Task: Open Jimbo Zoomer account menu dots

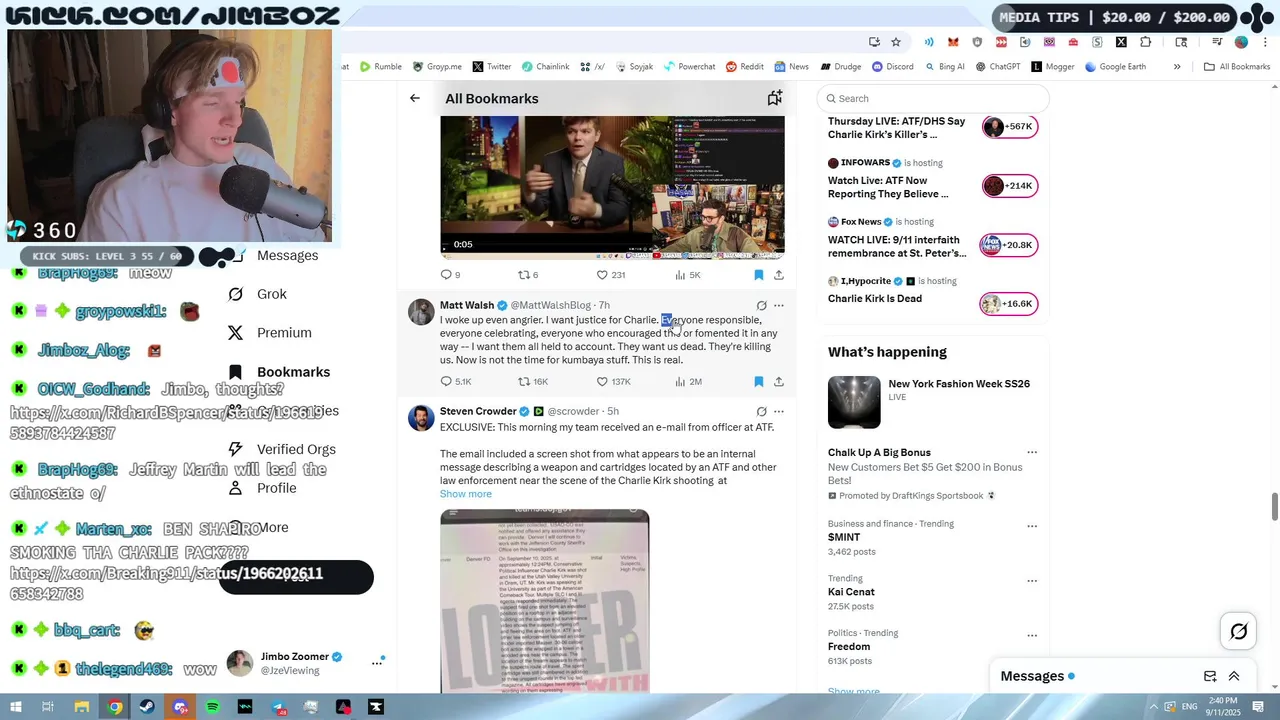Action: pos(377,662)
